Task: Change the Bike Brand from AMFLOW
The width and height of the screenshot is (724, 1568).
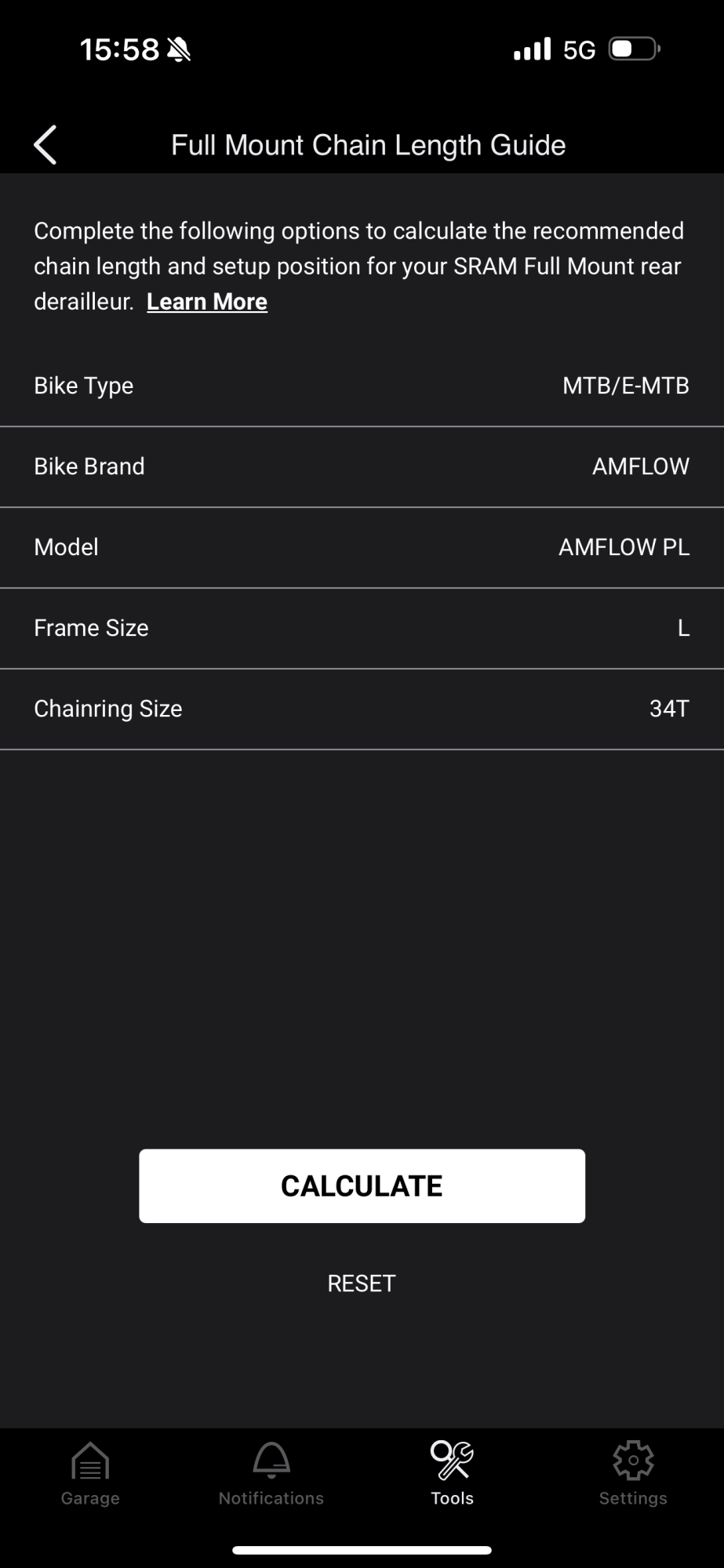Action: coord(362,466)
